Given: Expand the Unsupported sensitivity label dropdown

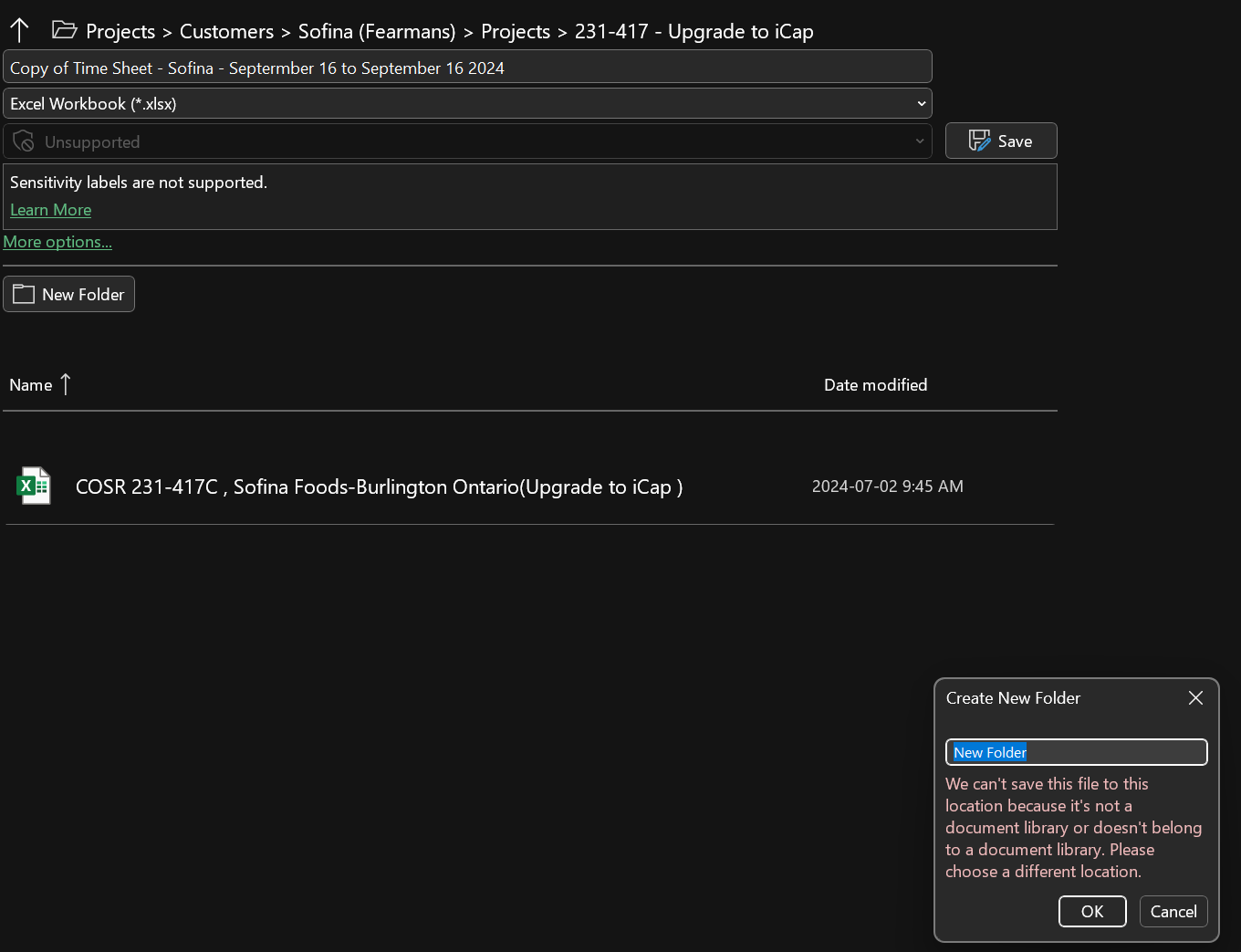Looking at the screenshot, I should pos(467,141).
